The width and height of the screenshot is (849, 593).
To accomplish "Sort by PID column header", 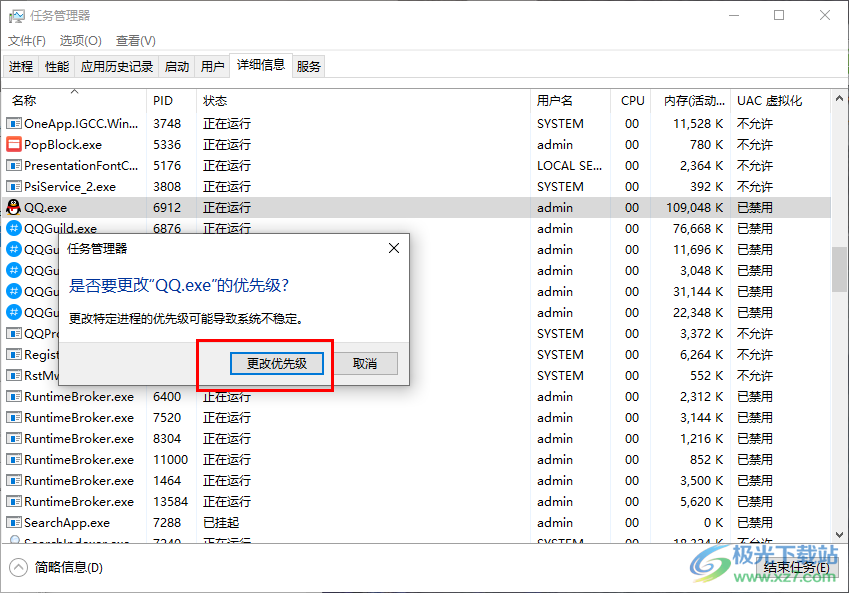I will (172, 101).
